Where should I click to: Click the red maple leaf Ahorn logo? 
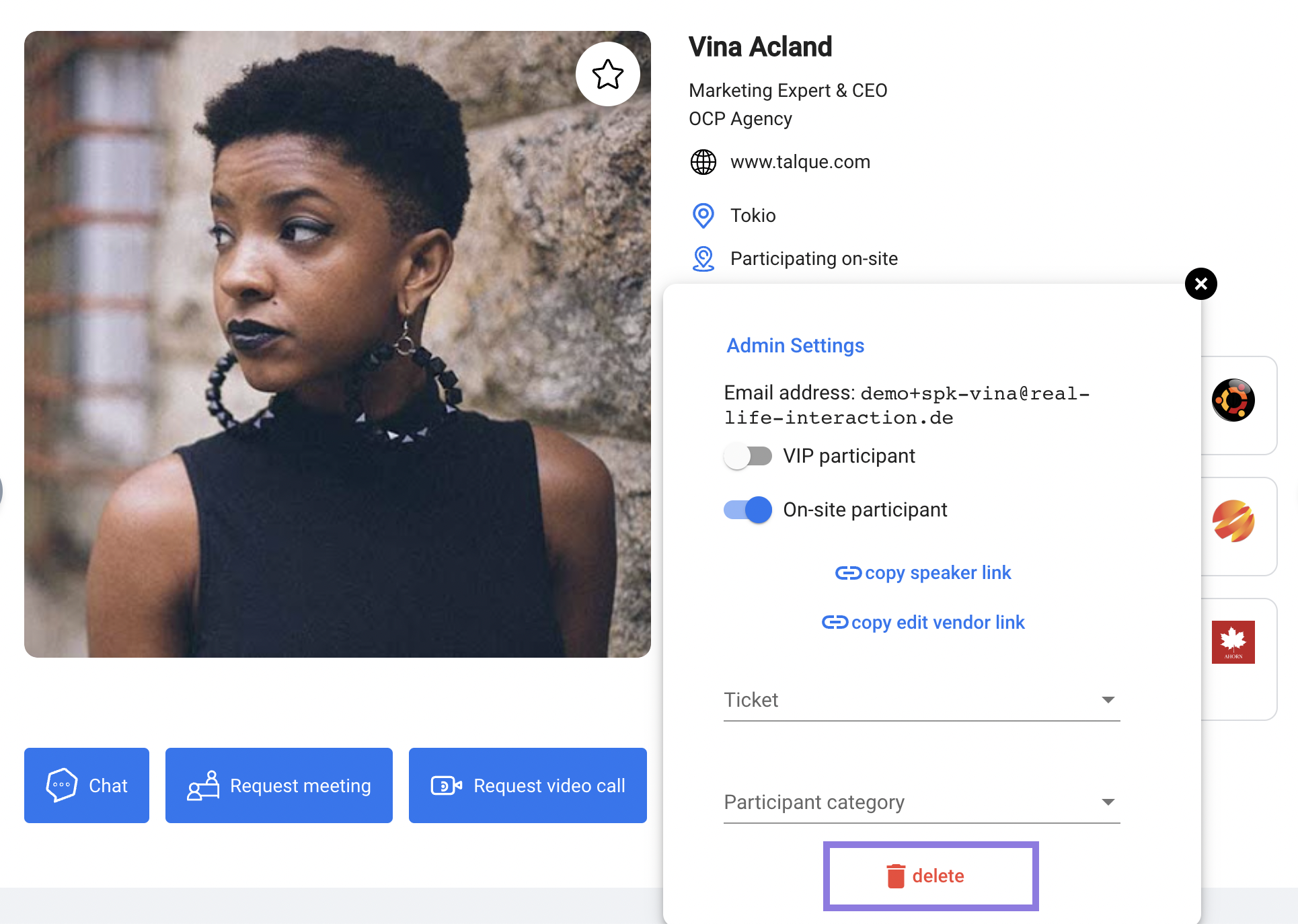coord(1233,642)
